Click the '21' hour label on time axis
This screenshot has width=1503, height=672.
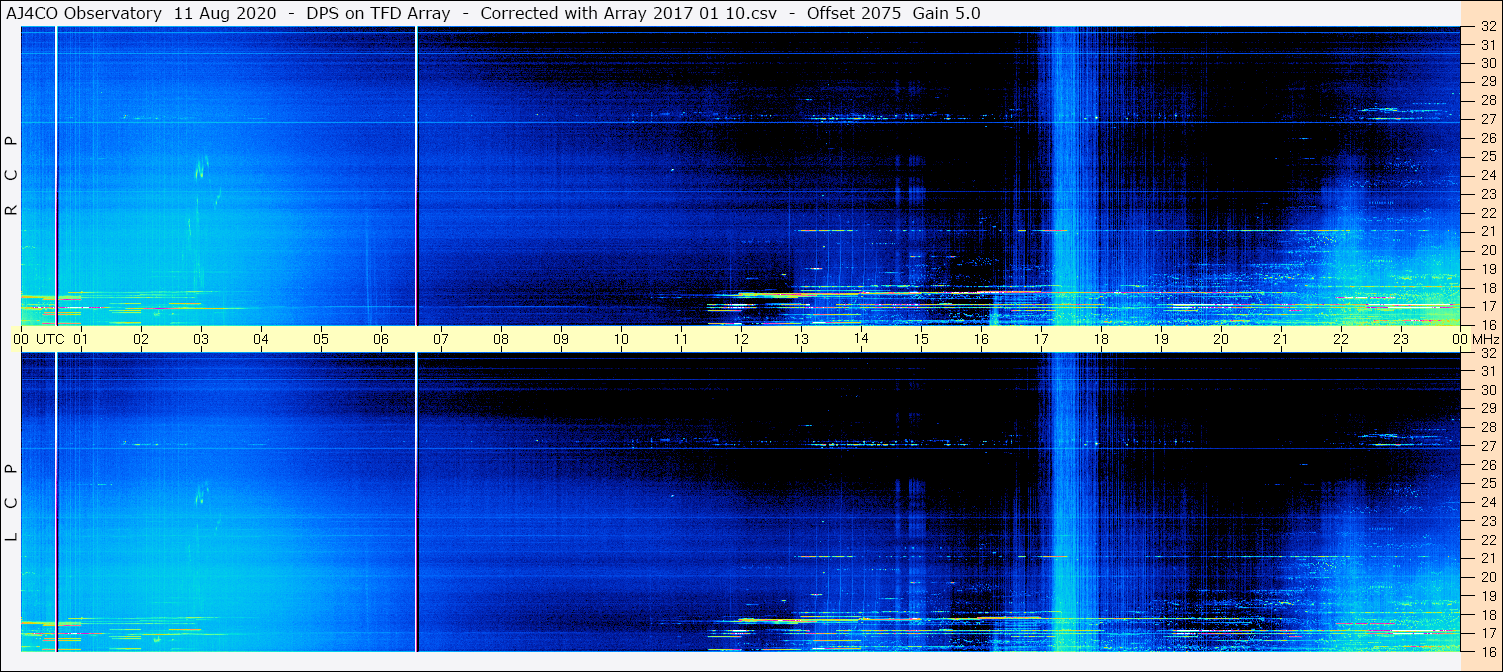click(x=1281, y=339)
